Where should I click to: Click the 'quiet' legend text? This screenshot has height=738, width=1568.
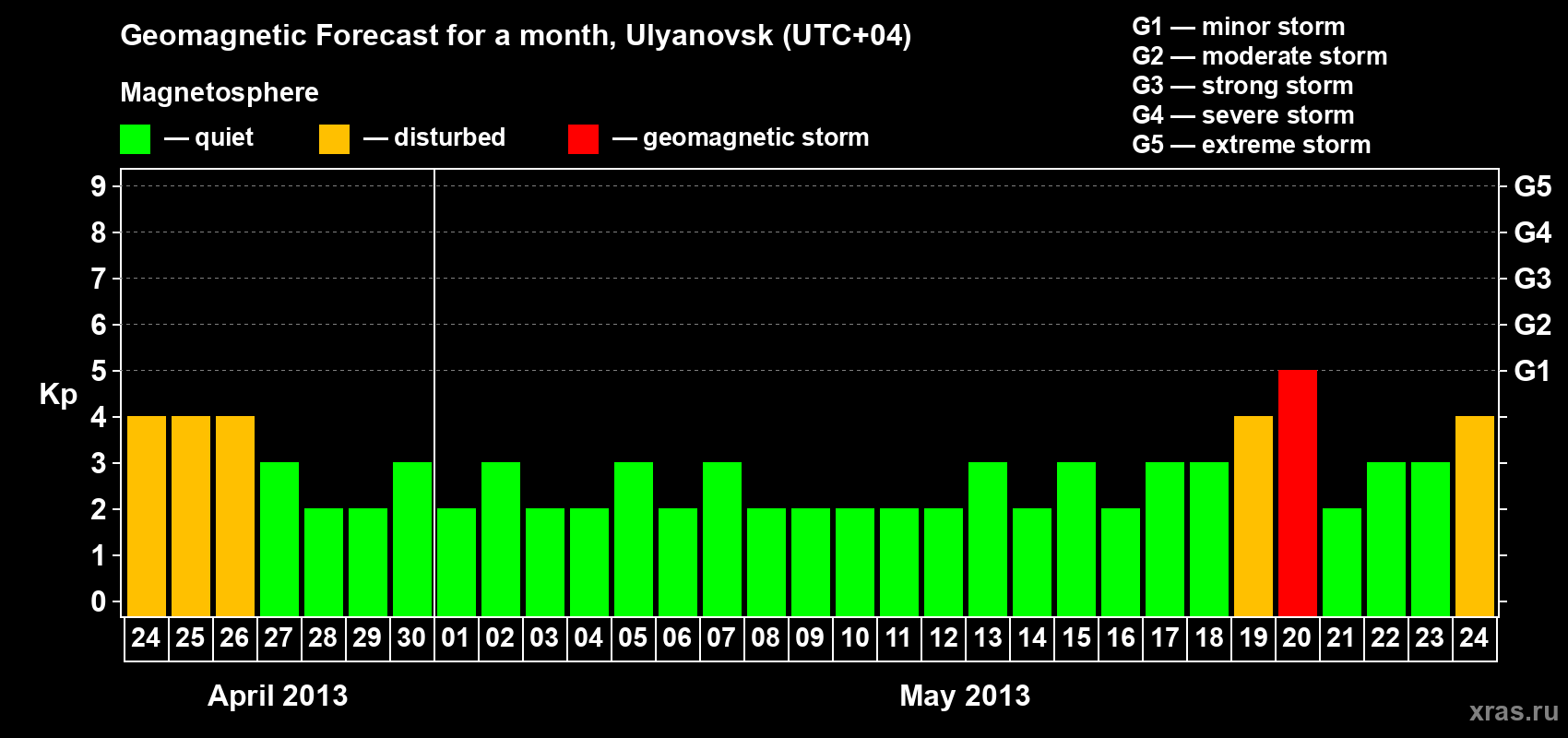pyautogui.click(x=224, y=138)
